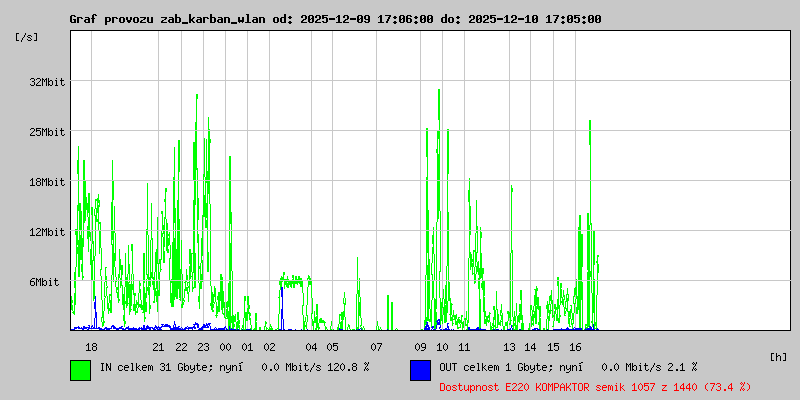Click the 18Mbit y-axis label

tap(47, 182)
